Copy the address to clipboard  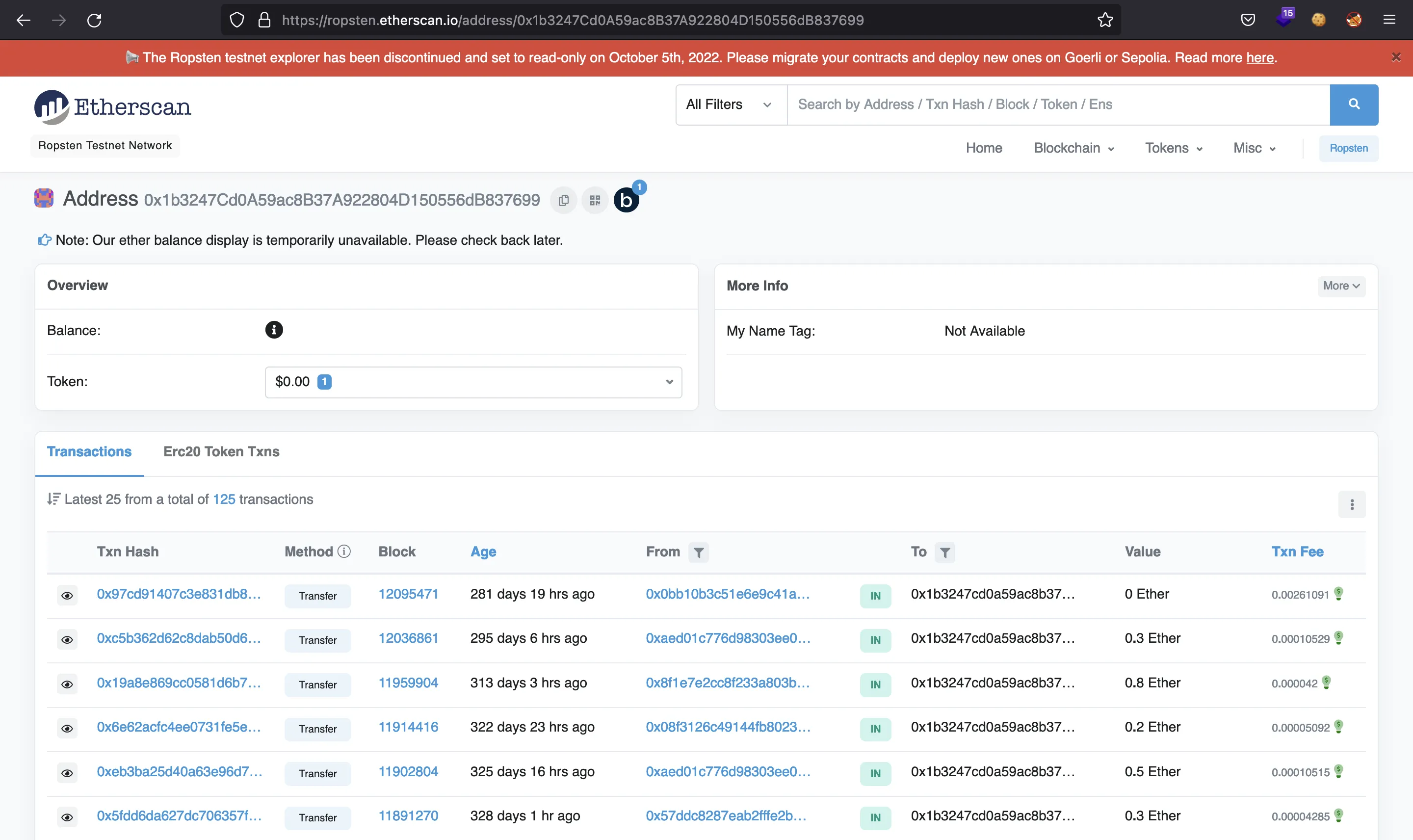[x=564, y=200]
